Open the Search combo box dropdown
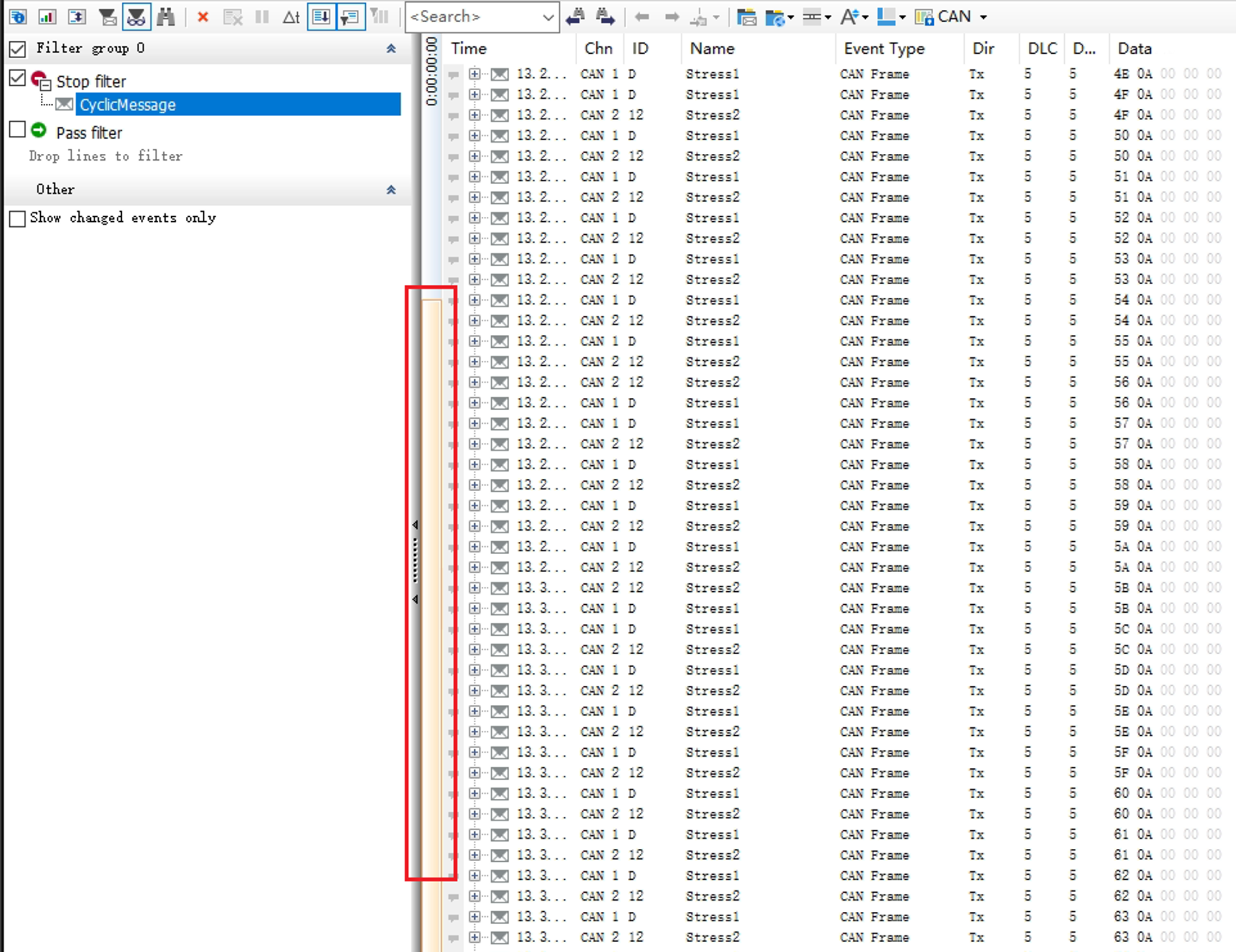This screenshot has height=952, width=1236. (x=548, y=17)
